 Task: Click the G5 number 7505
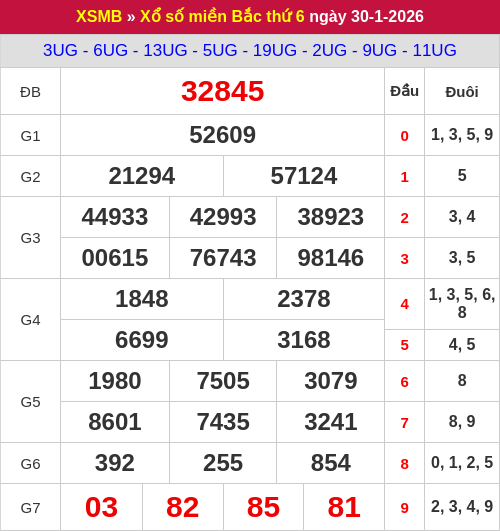coord(223,381)
